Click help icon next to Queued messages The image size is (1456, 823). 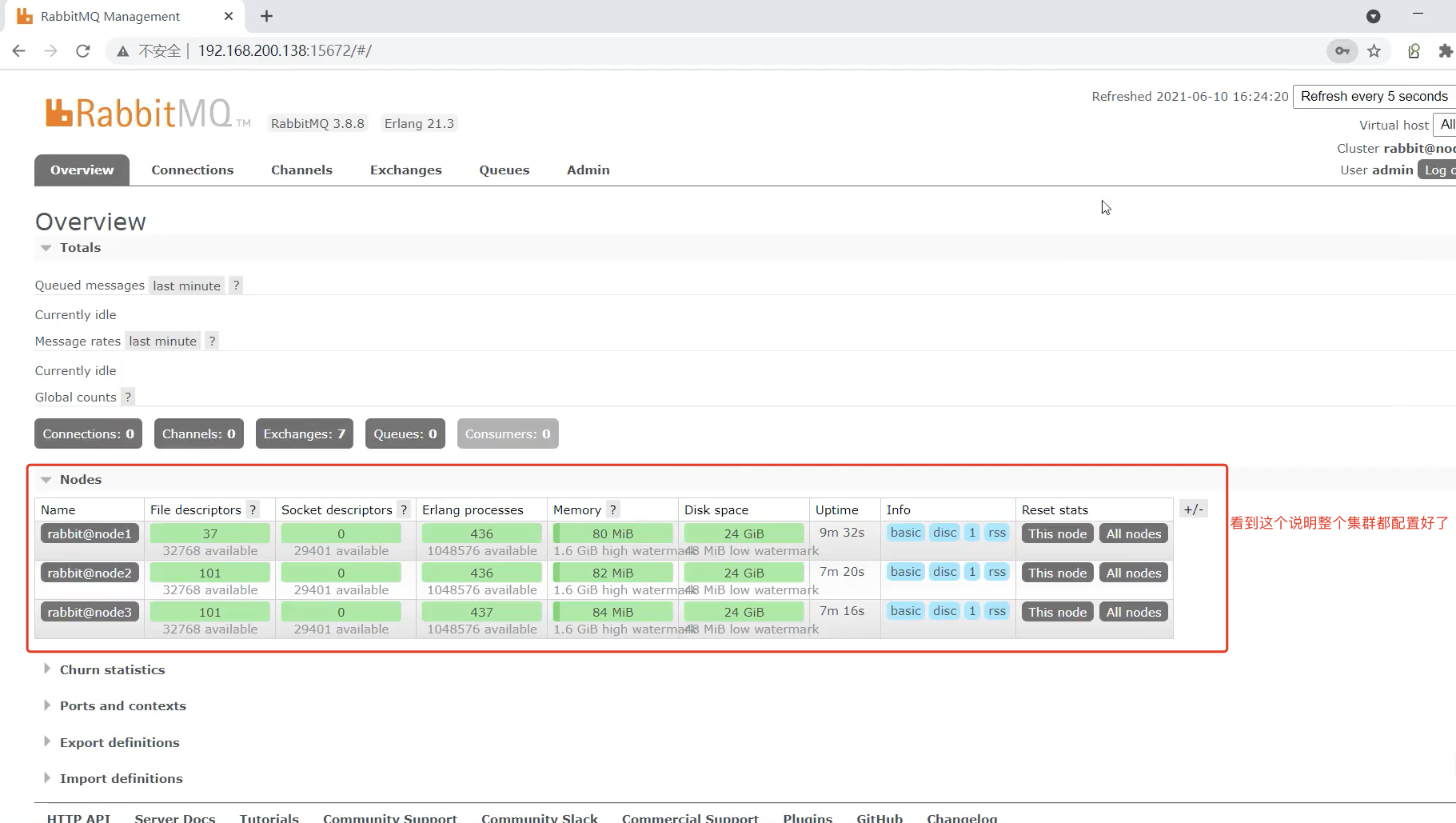(x=236, y=286)
